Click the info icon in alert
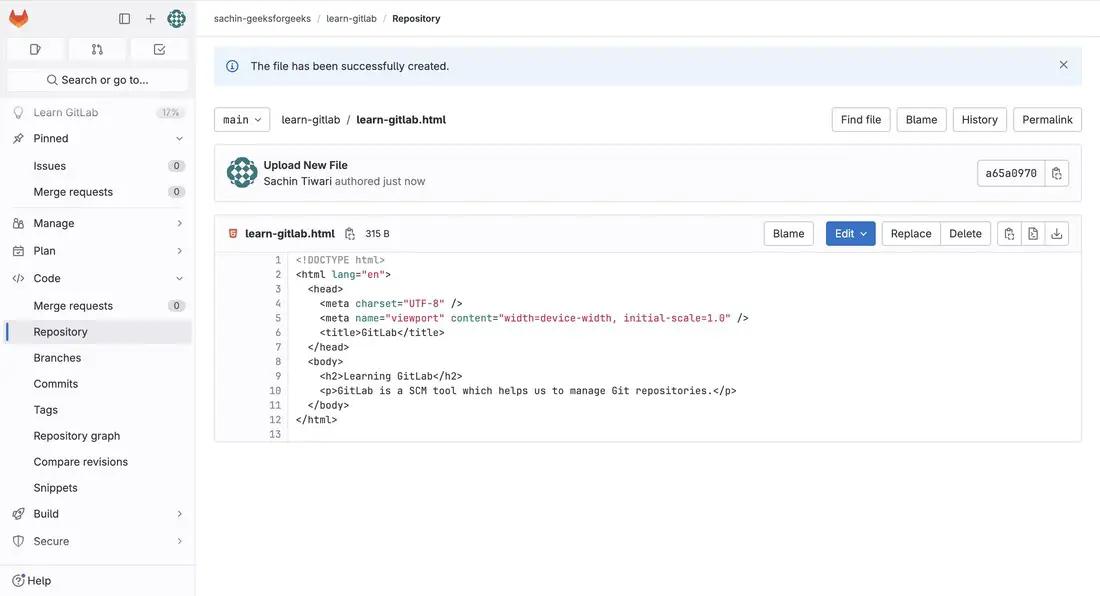1100x596 pixels. [232, 66]
